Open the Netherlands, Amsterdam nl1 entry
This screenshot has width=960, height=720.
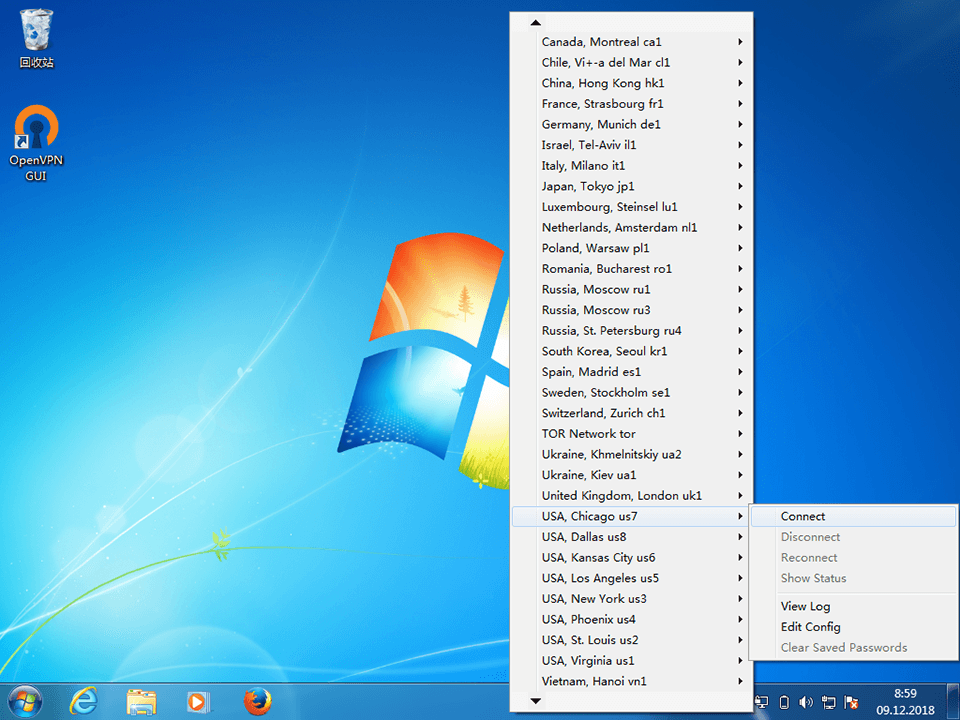tap(631, 227)
